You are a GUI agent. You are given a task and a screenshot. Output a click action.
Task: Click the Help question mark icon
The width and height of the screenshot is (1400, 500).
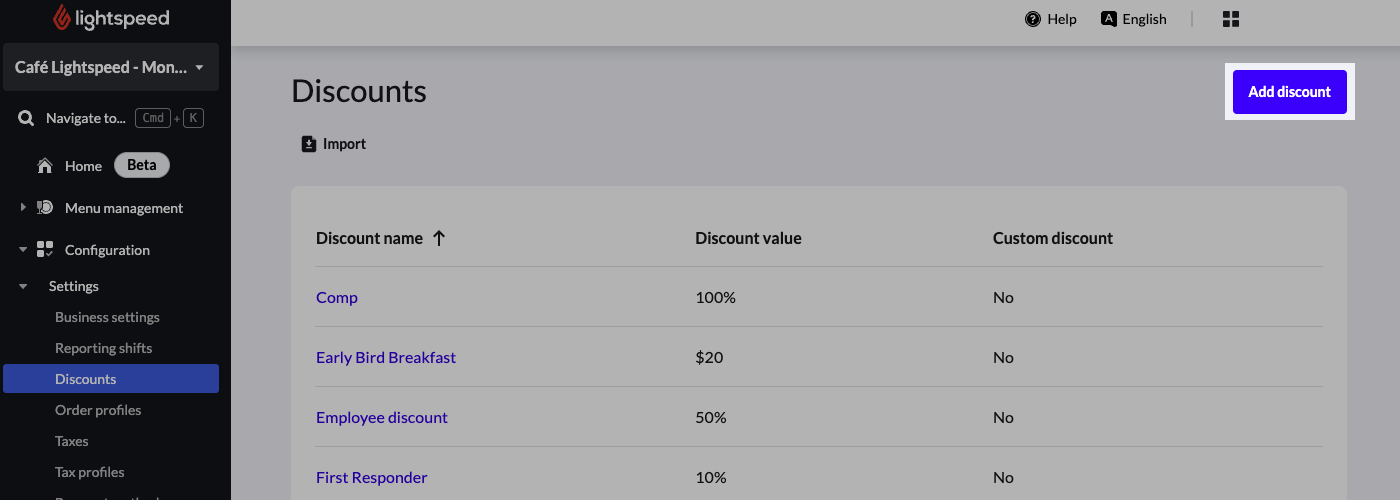1033,19
